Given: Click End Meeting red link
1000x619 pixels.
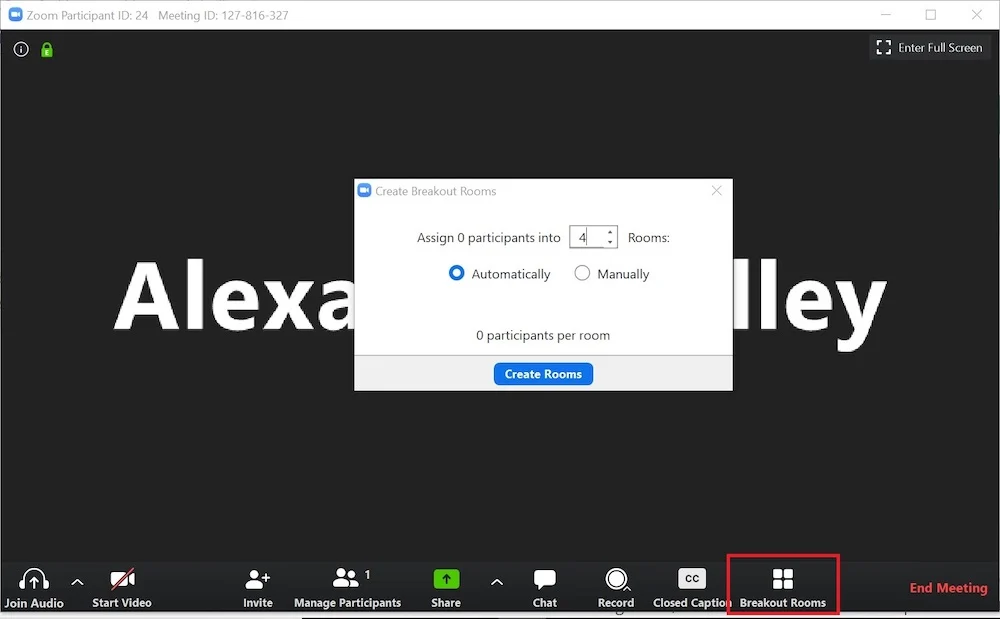Looking at the screenshot, I should [948, 588].
